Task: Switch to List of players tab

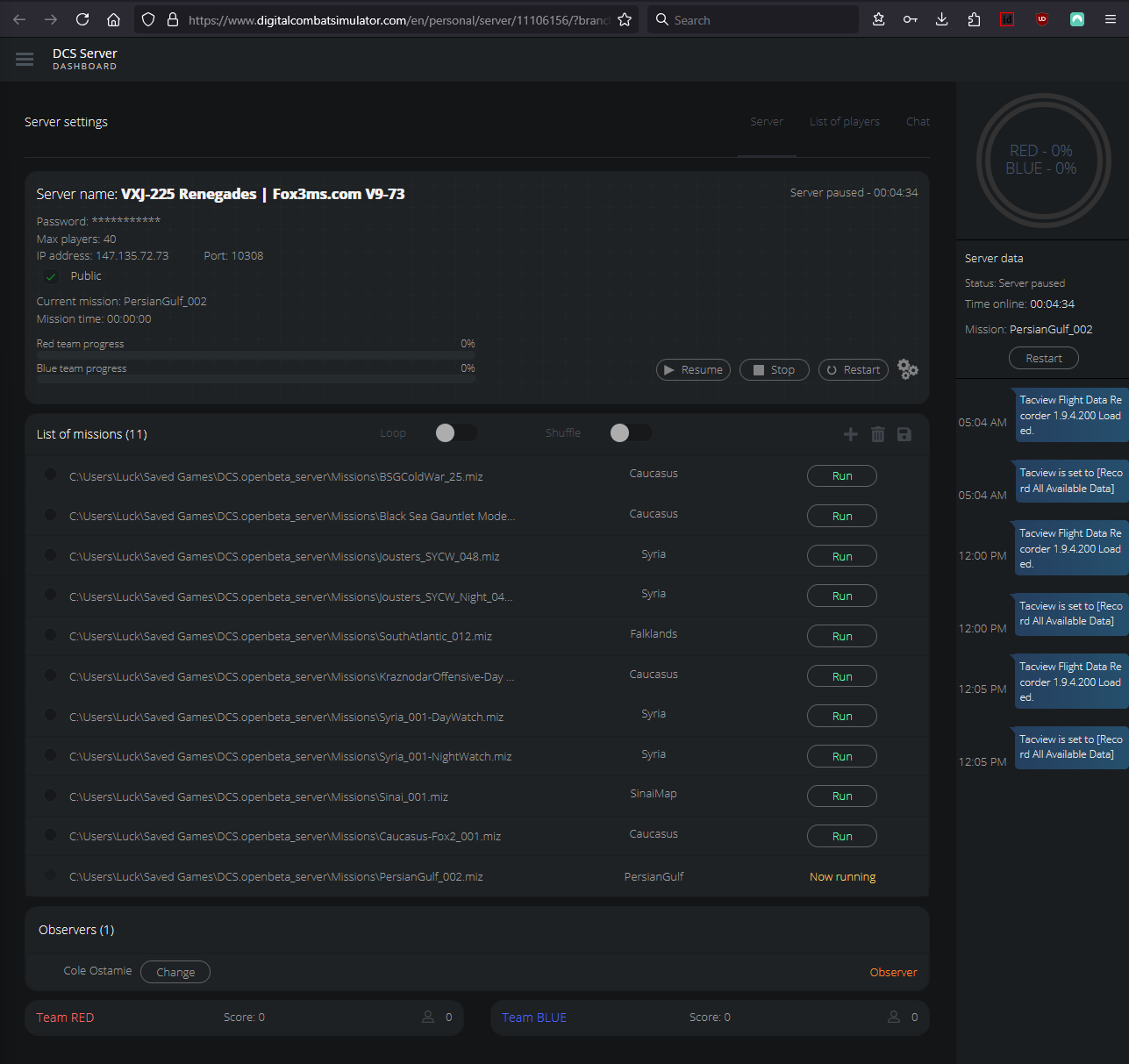Action: pos(844,122)
